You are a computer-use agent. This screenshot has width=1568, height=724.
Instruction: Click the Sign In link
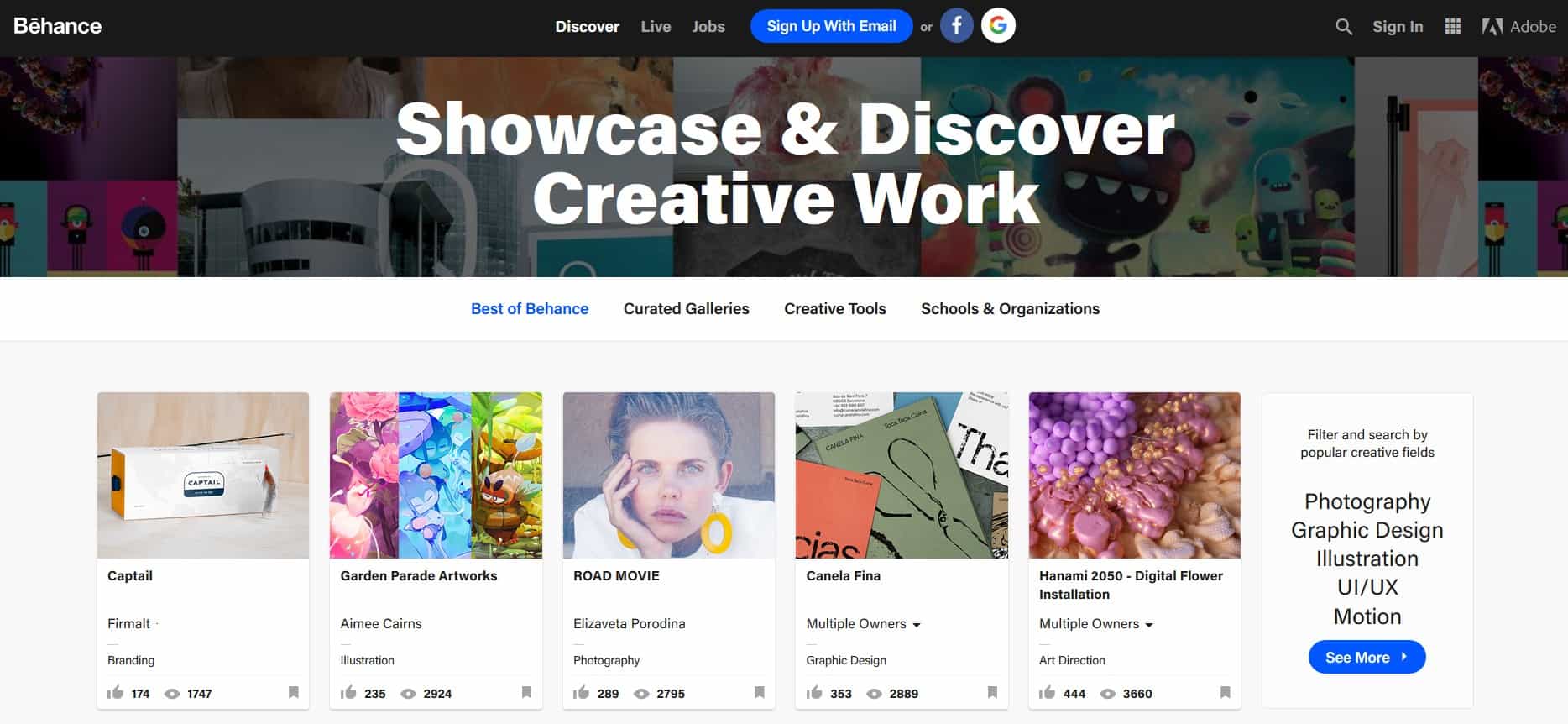tap(1398, 27)
